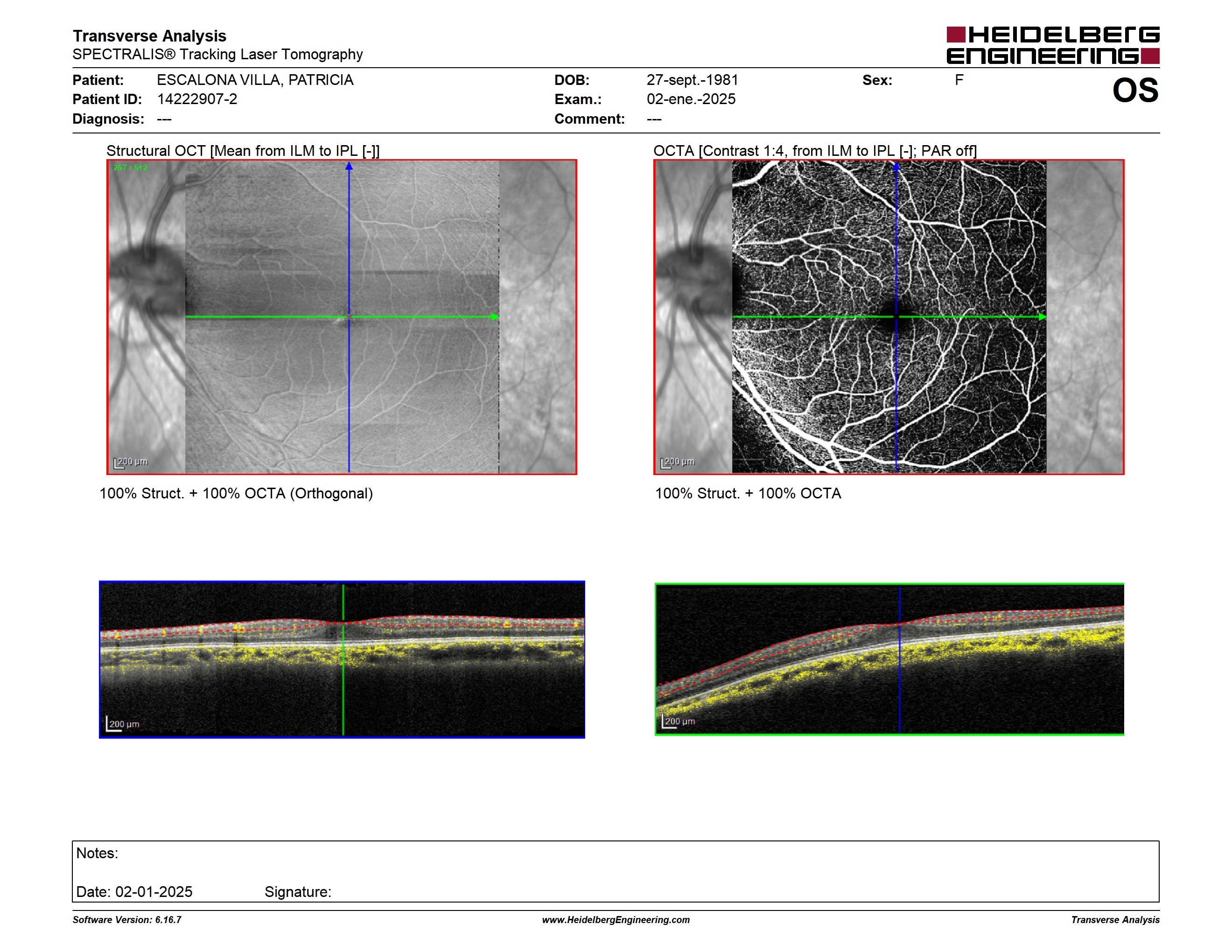This screenshot has width=1232, height=952.
Task: Click the Structural OCT en-face image
Action: pos(342,317)
